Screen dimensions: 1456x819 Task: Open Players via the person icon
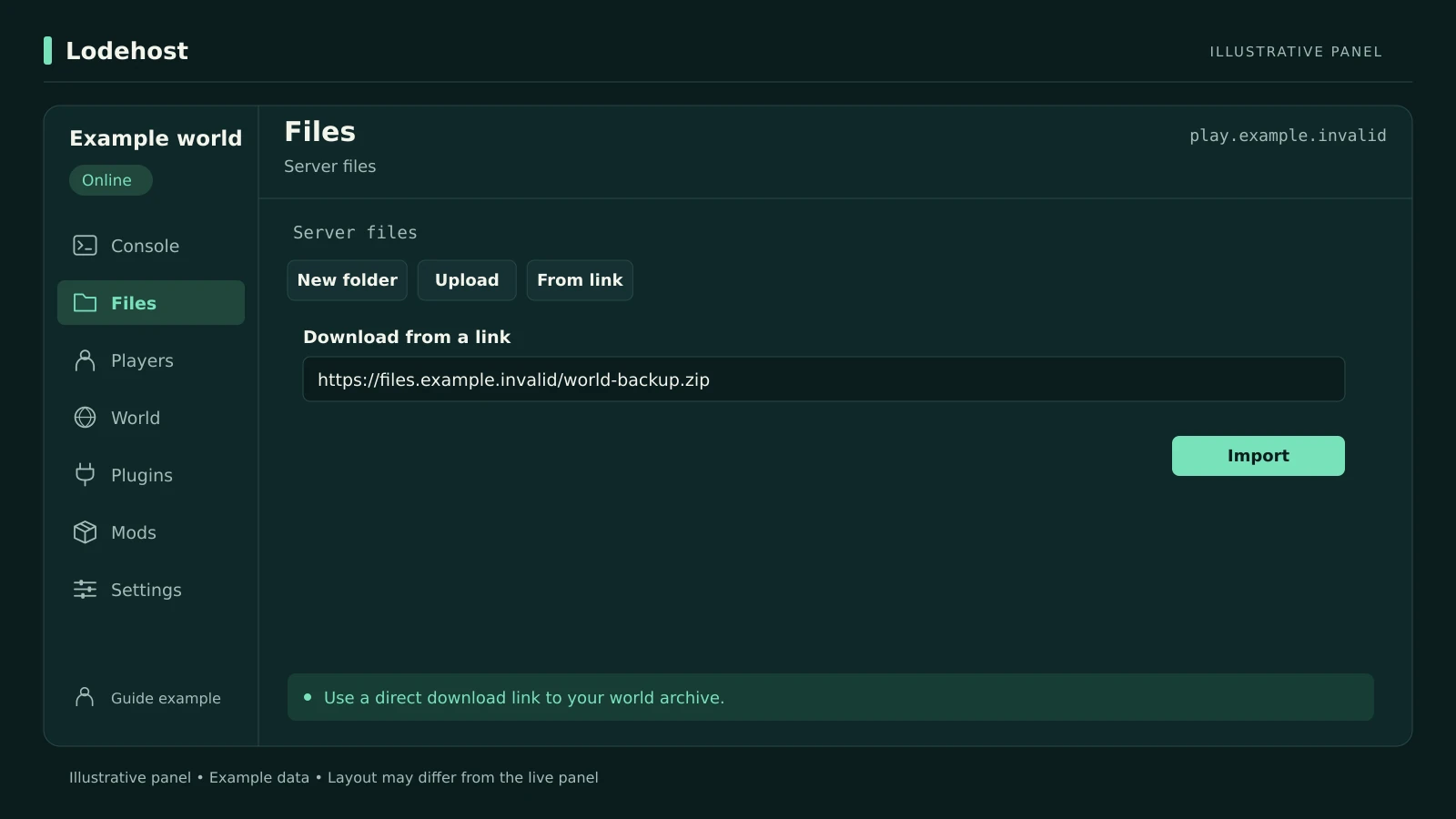click(85, 360)
